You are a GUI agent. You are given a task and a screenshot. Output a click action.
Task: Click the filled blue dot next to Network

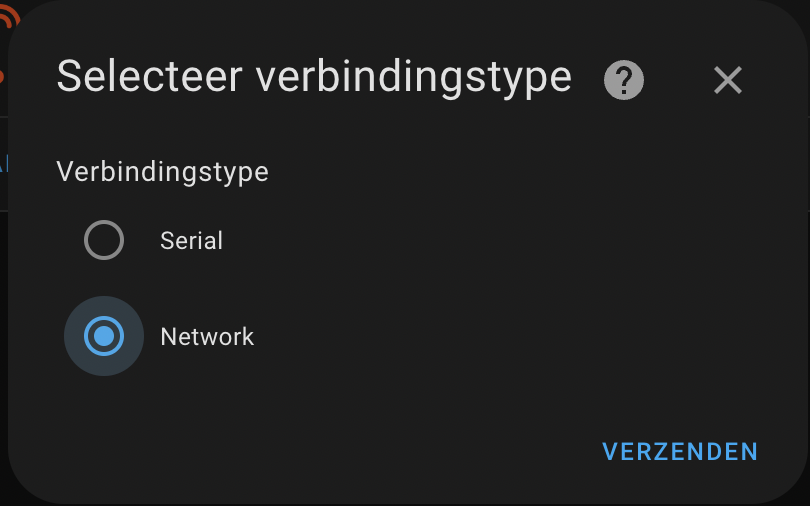point(104,336)
